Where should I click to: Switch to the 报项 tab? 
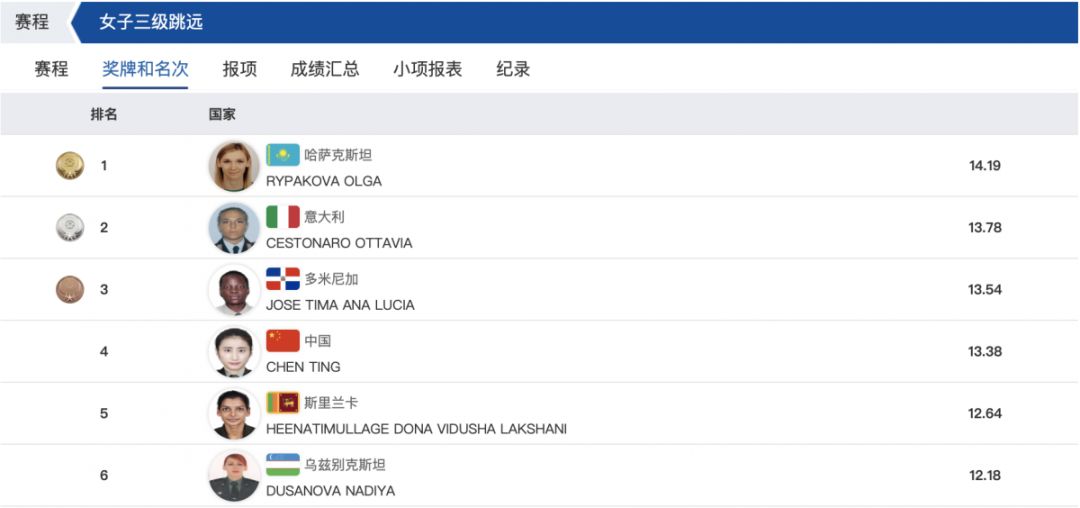(x=240, y=70)
